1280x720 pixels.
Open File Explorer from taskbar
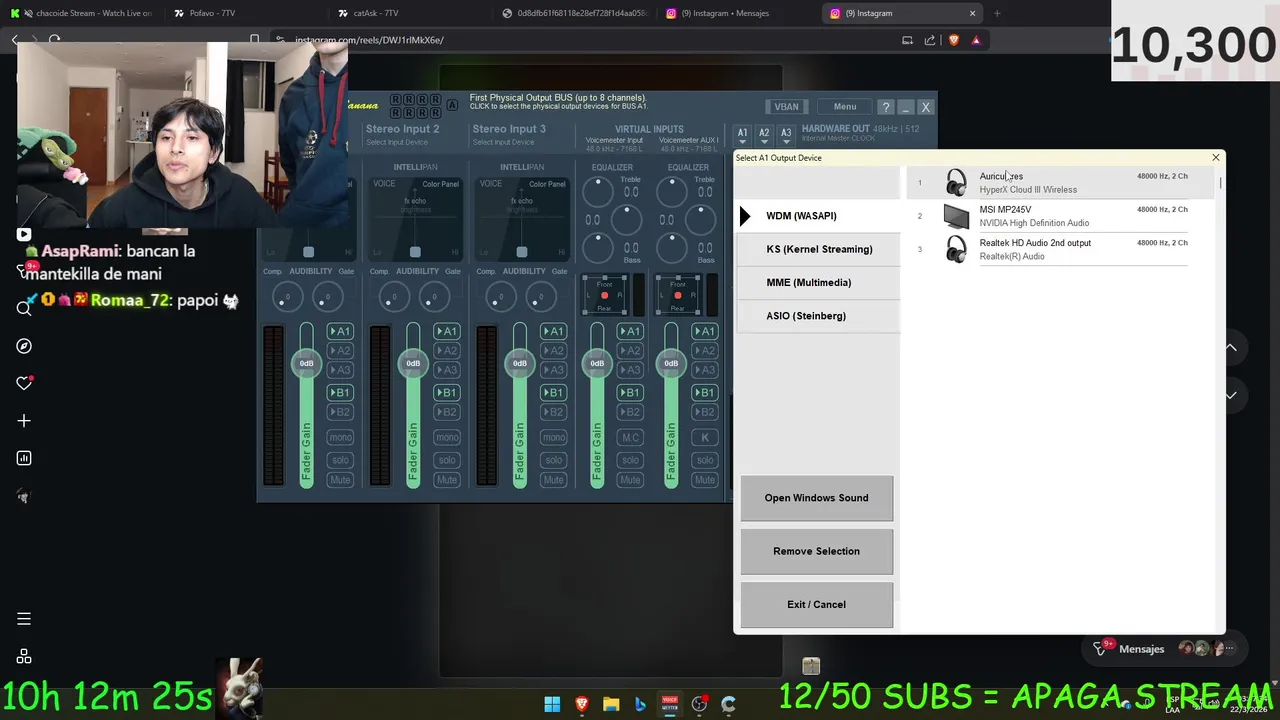point(611,704)
